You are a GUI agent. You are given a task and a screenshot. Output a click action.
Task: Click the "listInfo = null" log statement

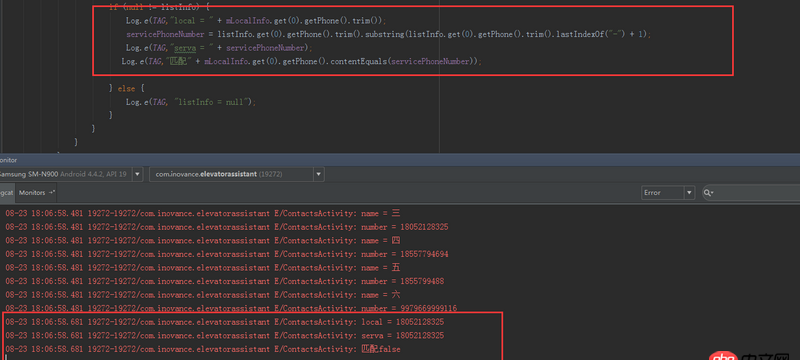(191, 102)
